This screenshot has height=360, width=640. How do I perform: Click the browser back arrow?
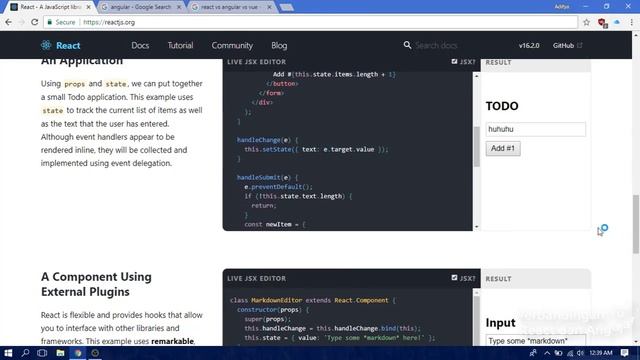point(9,22)
